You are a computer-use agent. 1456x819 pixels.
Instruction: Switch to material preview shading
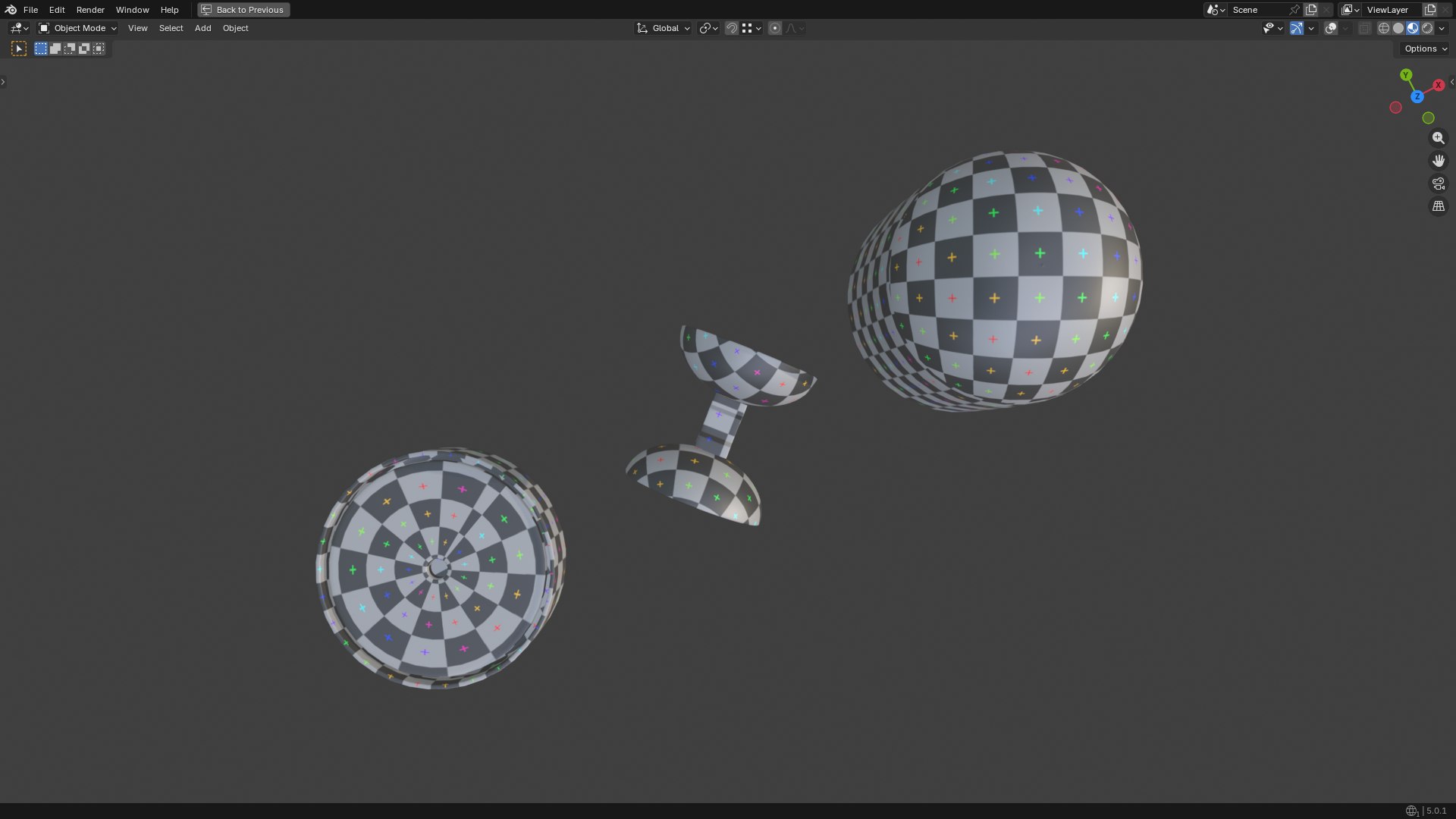point(1413,28)
